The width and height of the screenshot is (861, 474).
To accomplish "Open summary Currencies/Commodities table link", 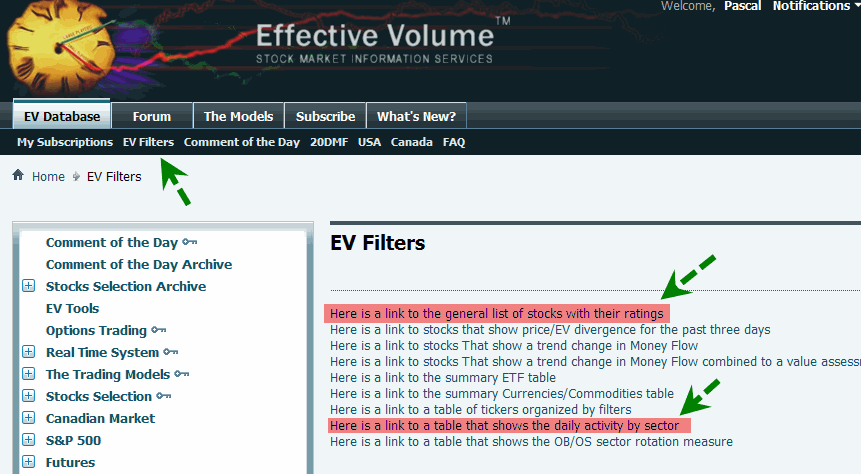I will tap(501, 393).
